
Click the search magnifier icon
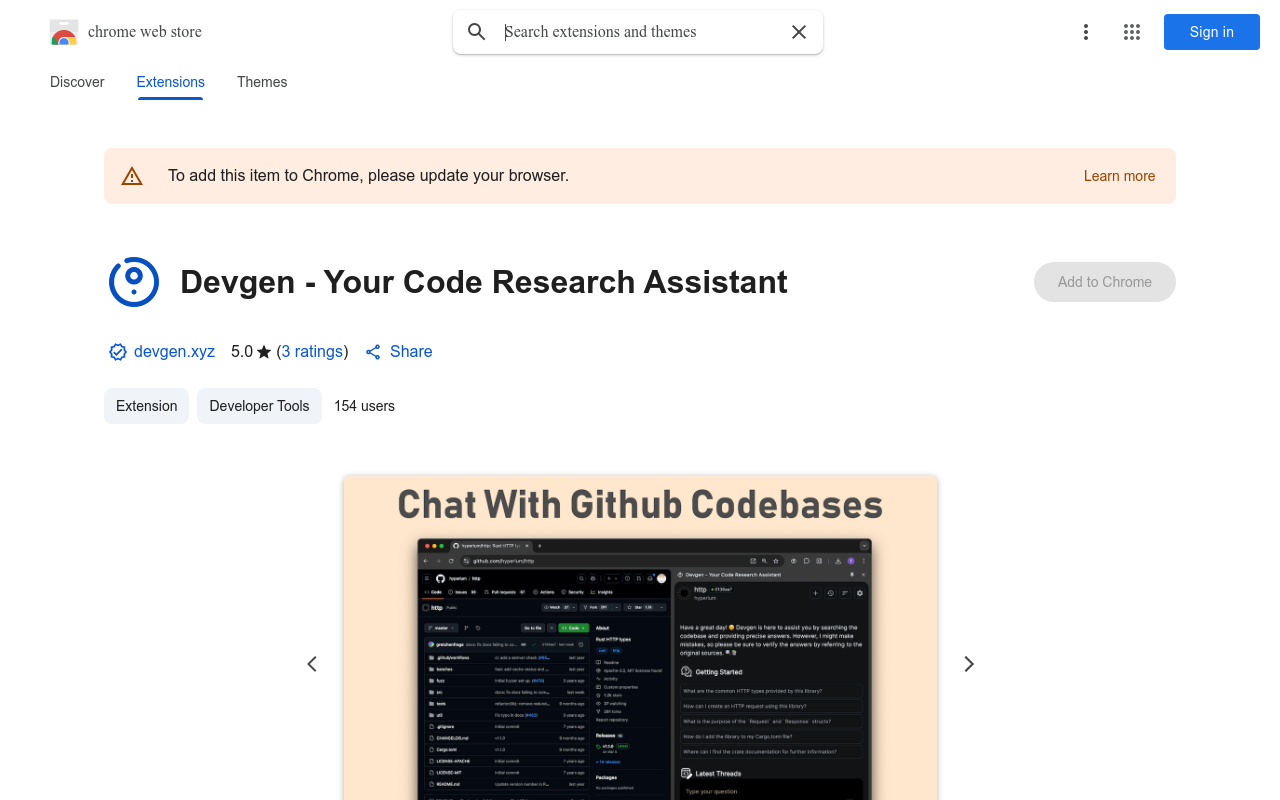[x=477, y=32]
